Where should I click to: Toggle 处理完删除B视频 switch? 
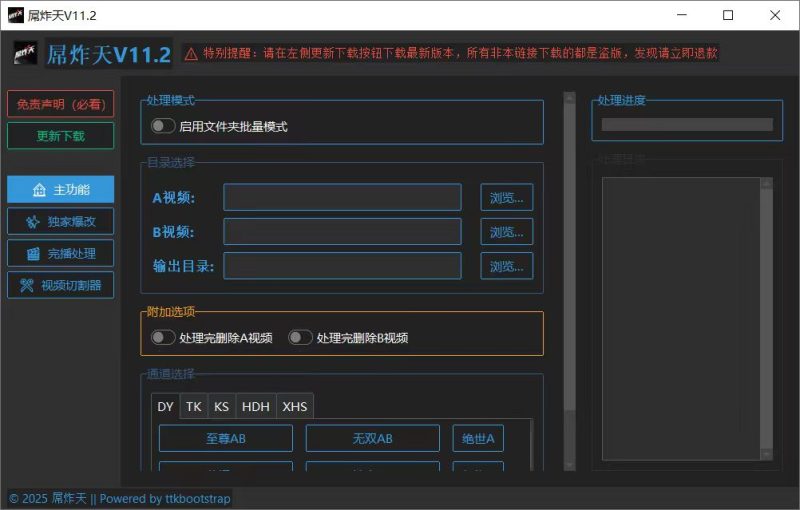coord(300,338)
